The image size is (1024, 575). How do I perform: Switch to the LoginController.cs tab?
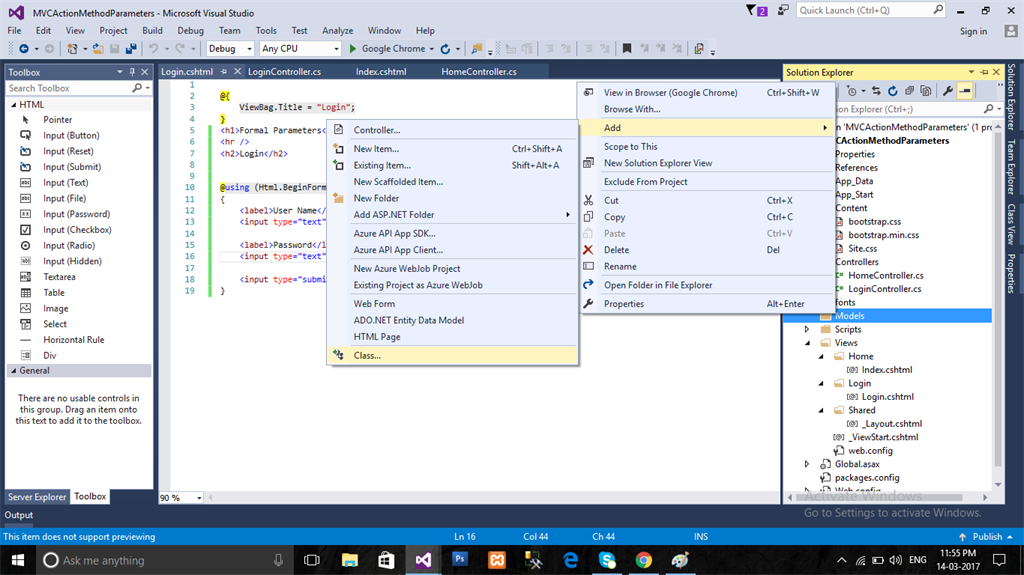[x=284, y=72]
